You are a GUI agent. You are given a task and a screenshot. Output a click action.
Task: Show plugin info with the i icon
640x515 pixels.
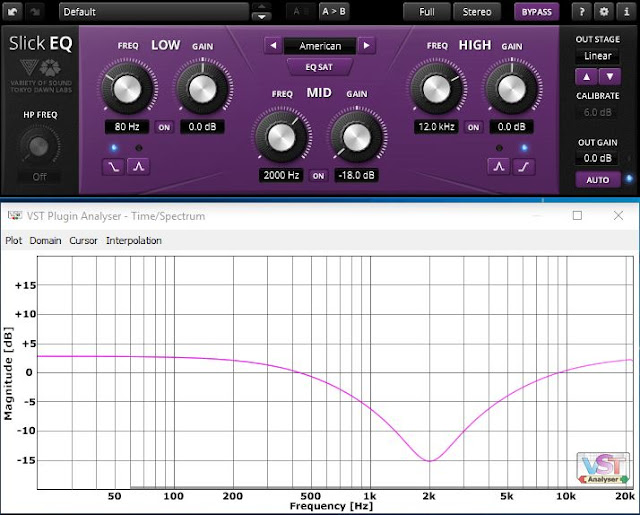[627, 12]
